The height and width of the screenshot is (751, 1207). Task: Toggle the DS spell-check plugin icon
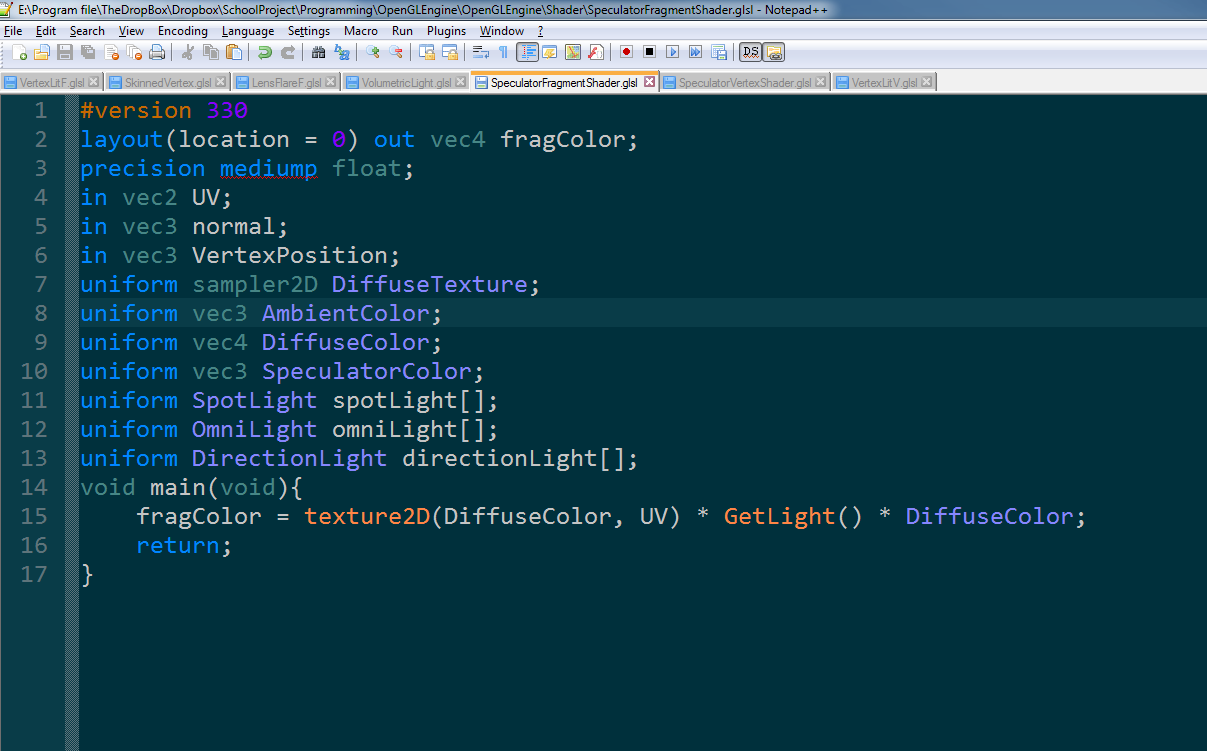(x=750, y=52)
